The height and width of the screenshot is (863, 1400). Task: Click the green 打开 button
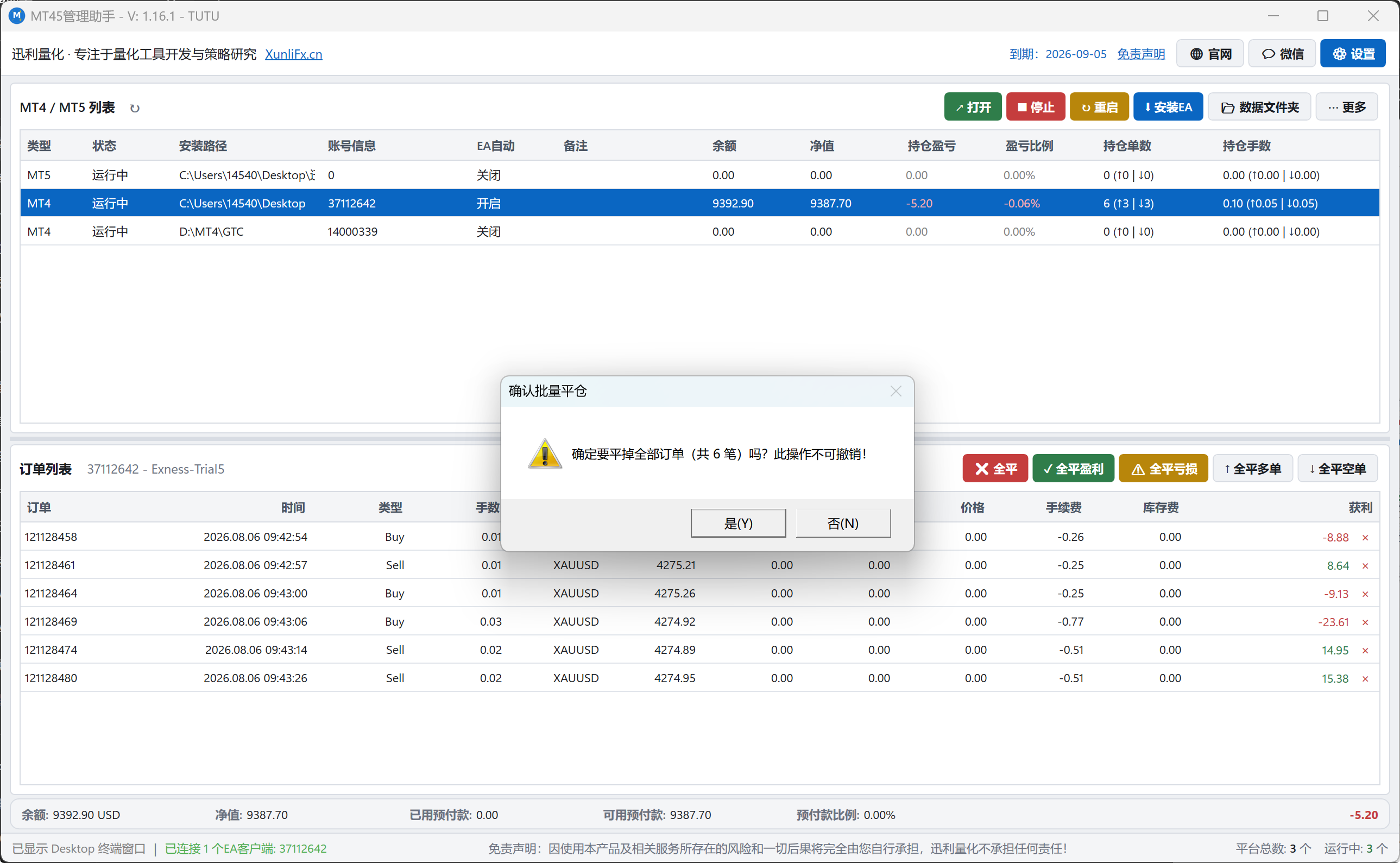(x=973, y=107)
